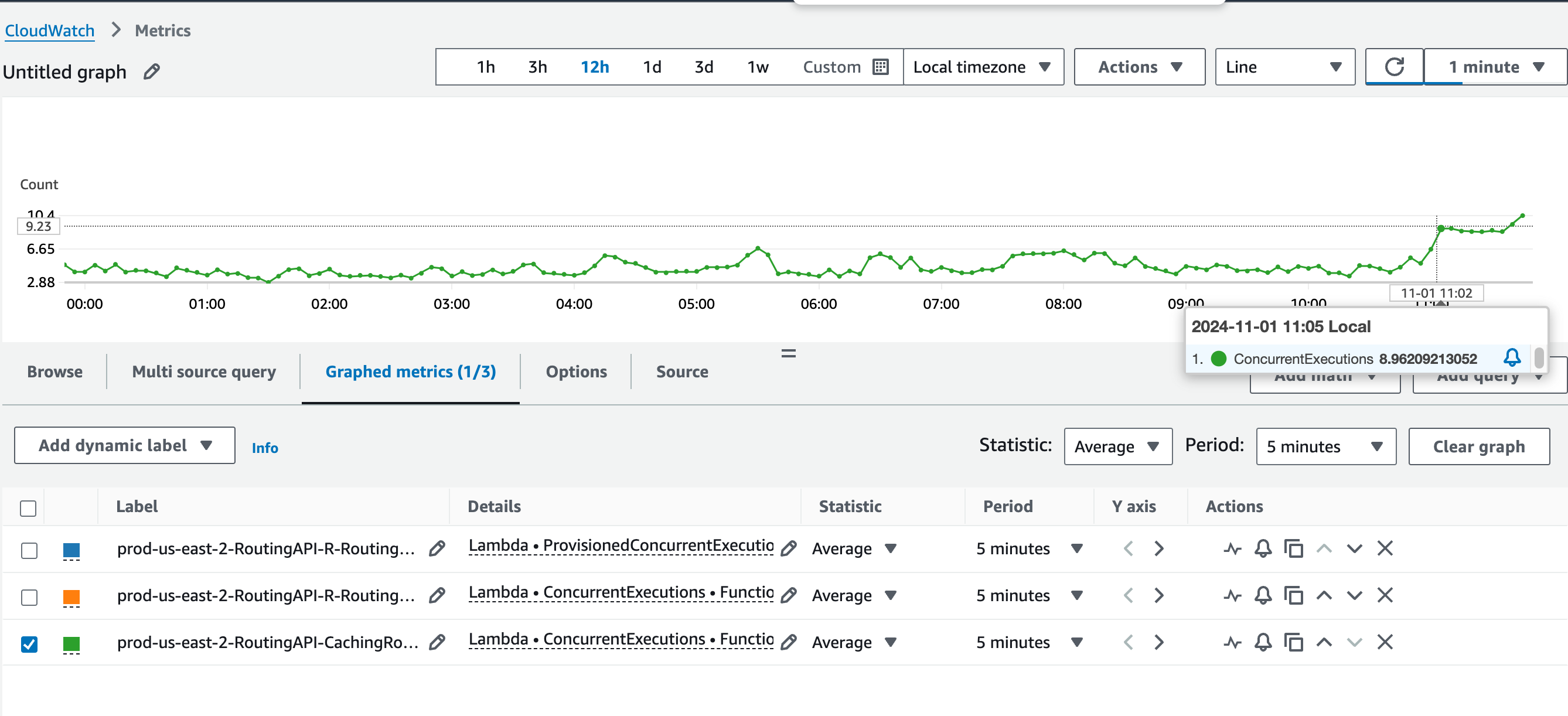Open the global Statistic Average dropdown
This screenshot has width=1568, height=716.
point(1117,446)
